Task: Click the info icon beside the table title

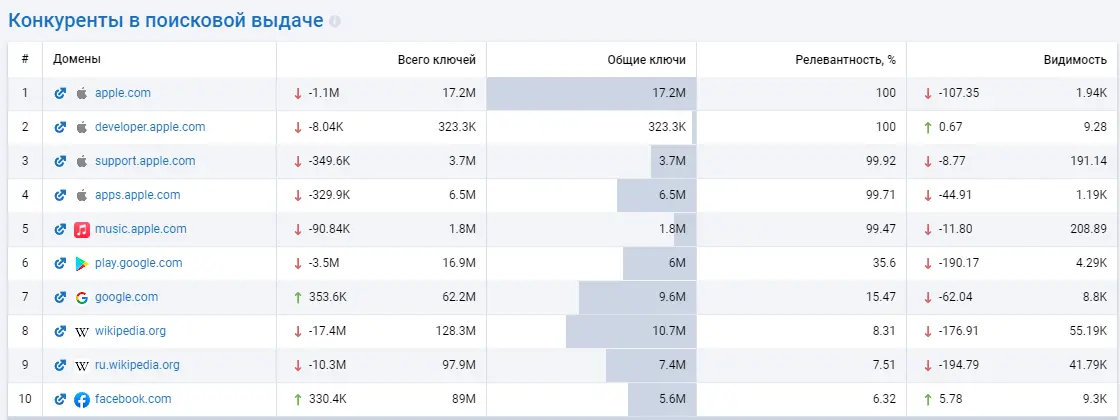Action: coord(334,21)
